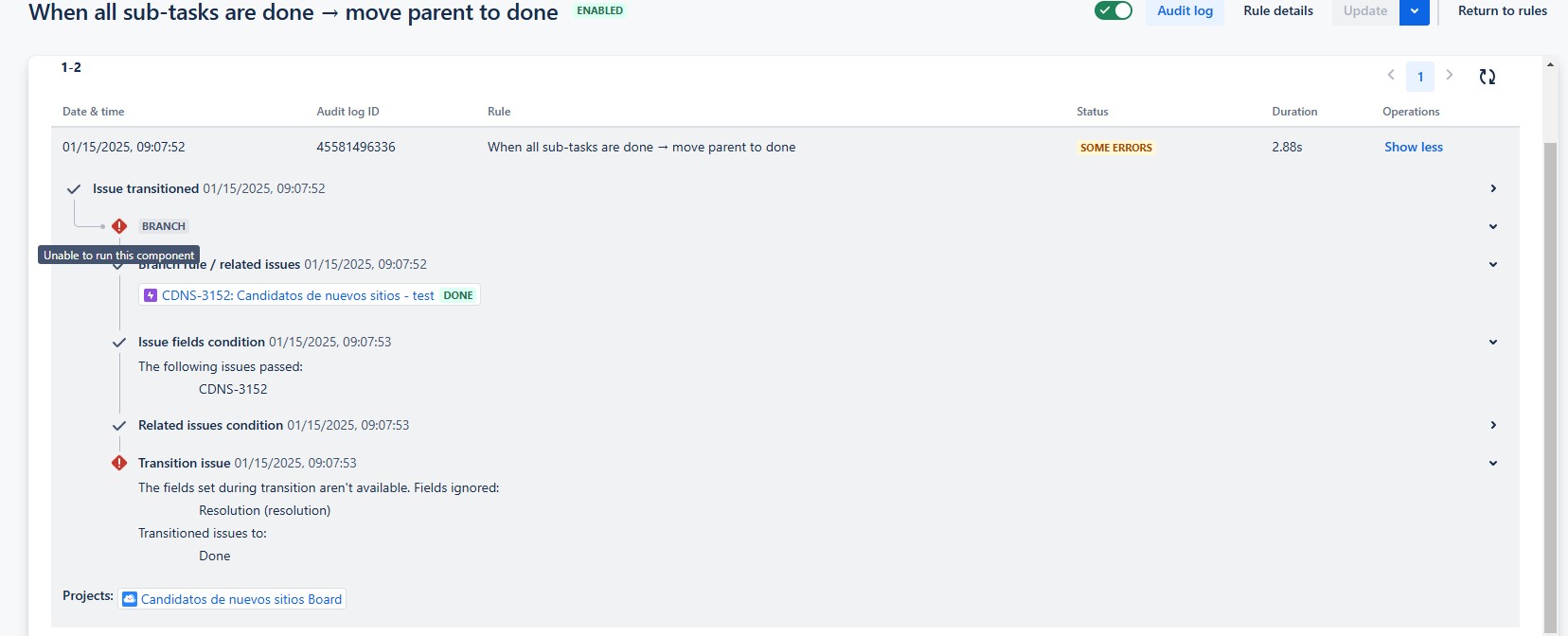Click the red error icon beside Transition issue
1568x636 pixels.
pos(119,463)
